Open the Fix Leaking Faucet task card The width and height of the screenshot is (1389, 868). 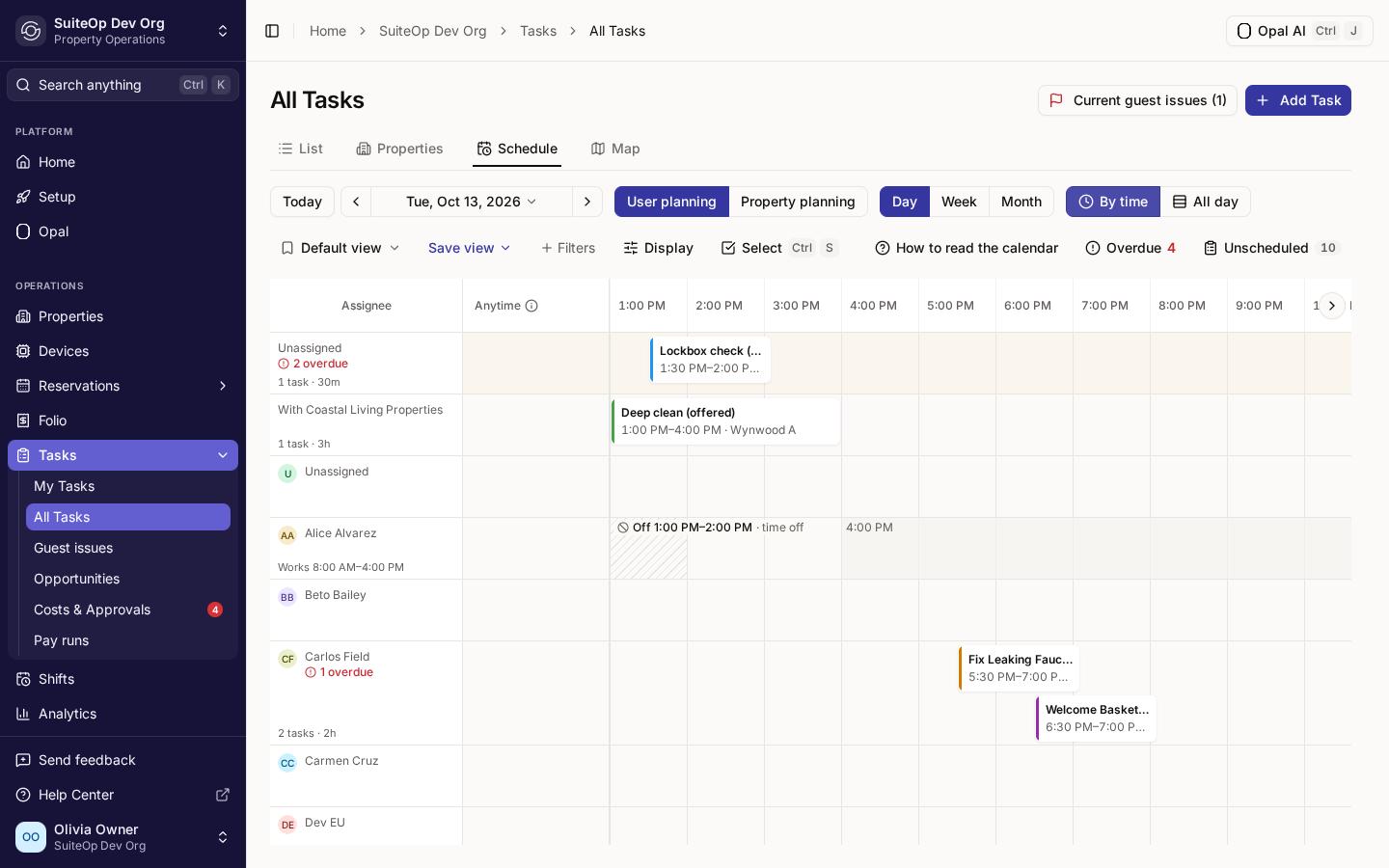[1020, 668]
